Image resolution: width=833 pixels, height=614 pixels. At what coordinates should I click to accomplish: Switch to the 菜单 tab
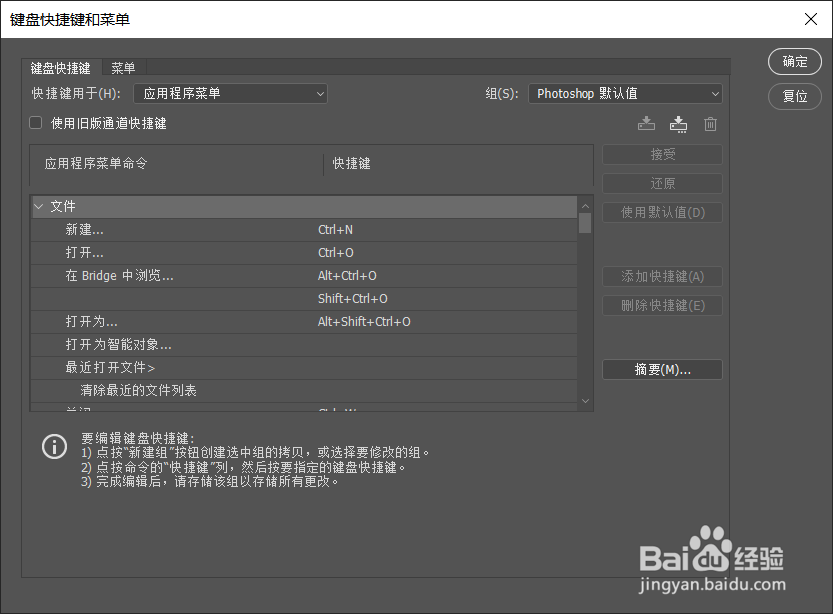pos(123,67)
